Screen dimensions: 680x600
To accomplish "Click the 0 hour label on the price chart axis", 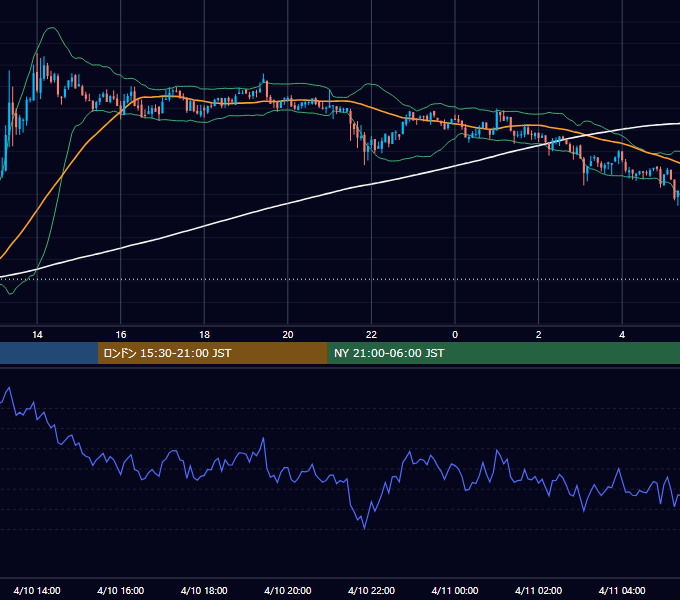I will [x=455, y=335].
